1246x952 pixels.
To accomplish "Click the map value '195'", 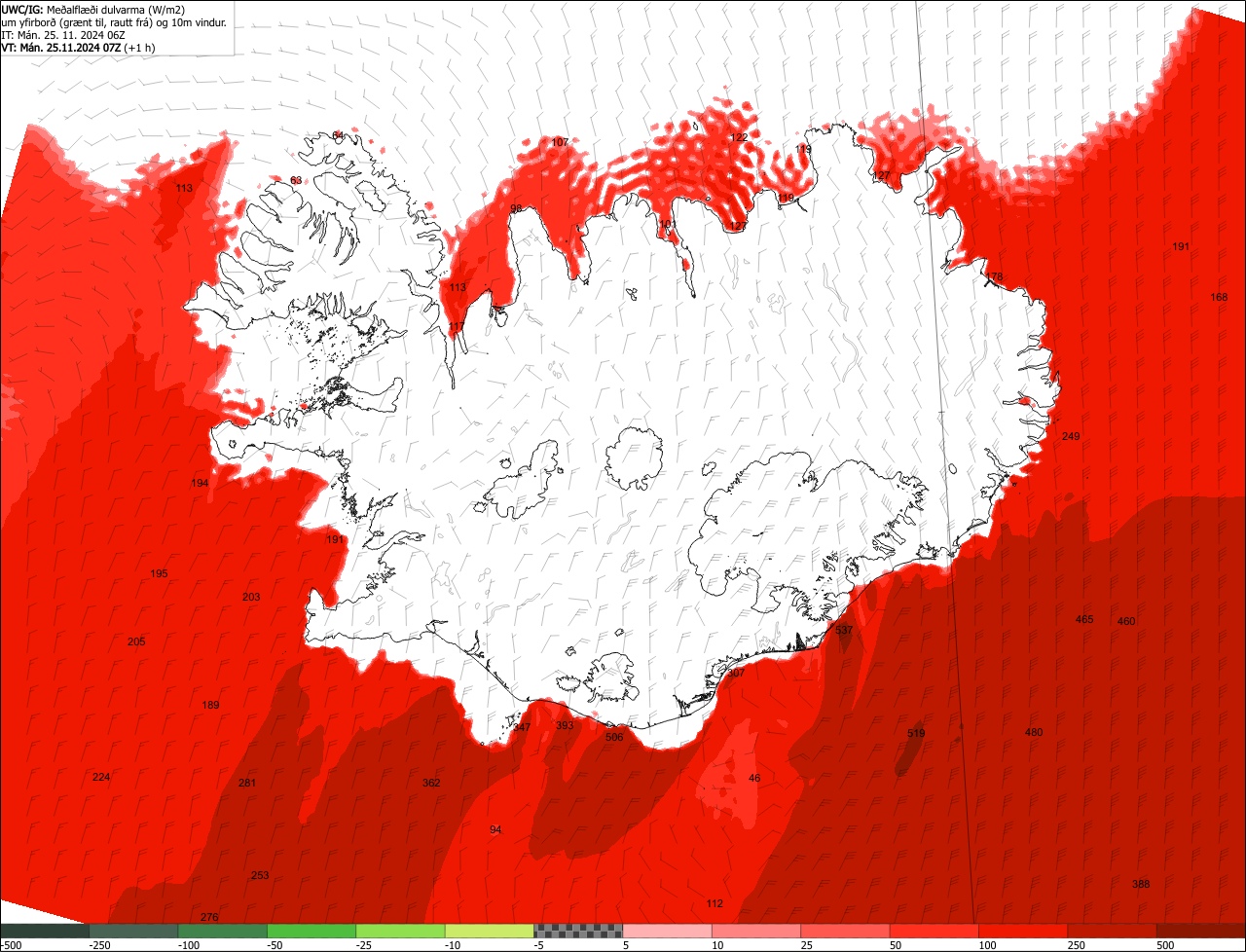I will click(x=159, y=573).
